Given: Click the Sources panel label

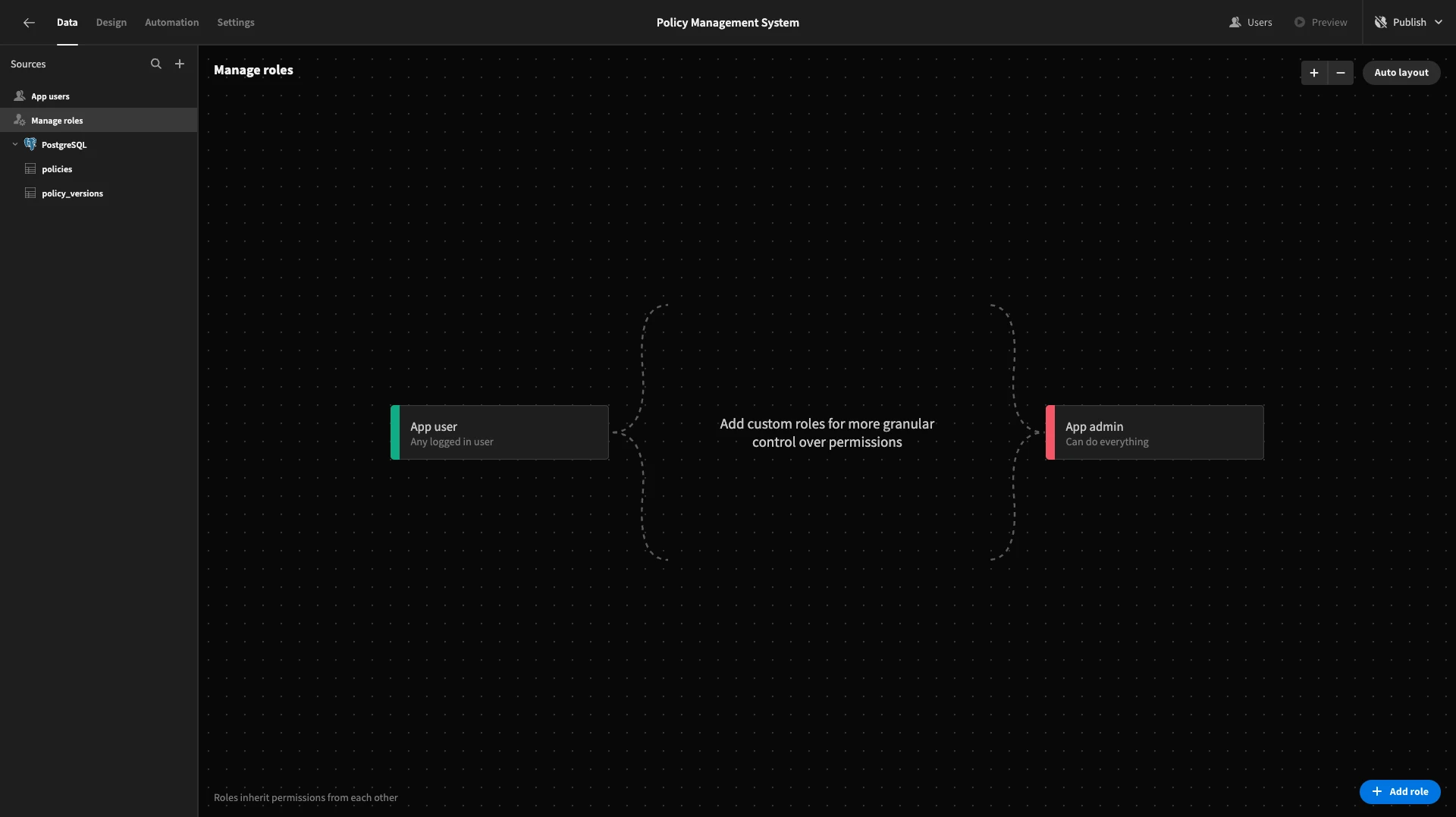Looking at the screenshot, I should tap(28, 64).
